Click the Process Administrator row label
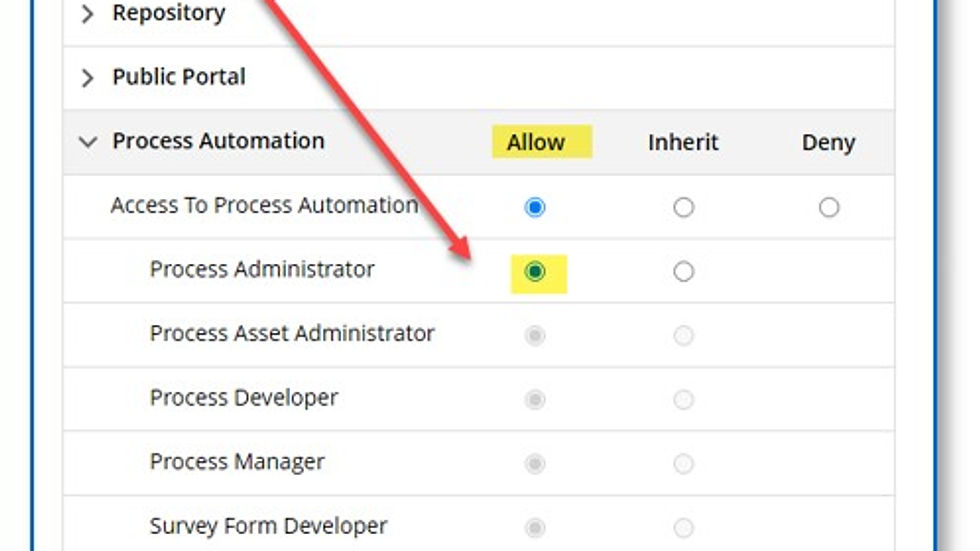 pyautogui.click(x=262, y=269)
